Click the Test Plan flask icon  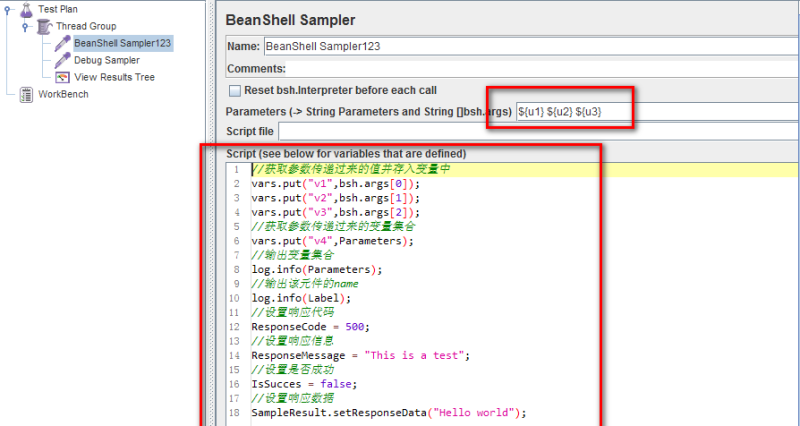pyautogui.click(x=26, y=9)
